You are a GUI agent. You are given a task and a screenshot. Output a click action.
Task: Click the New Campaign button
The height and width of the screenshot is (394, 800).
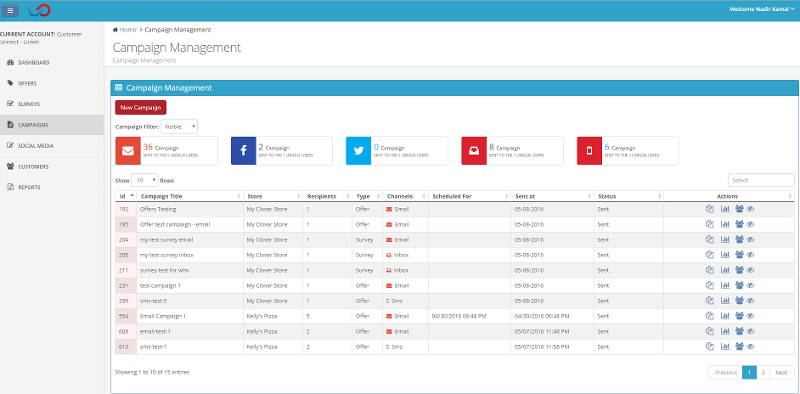pyautogui.click(x=141, y=107)
